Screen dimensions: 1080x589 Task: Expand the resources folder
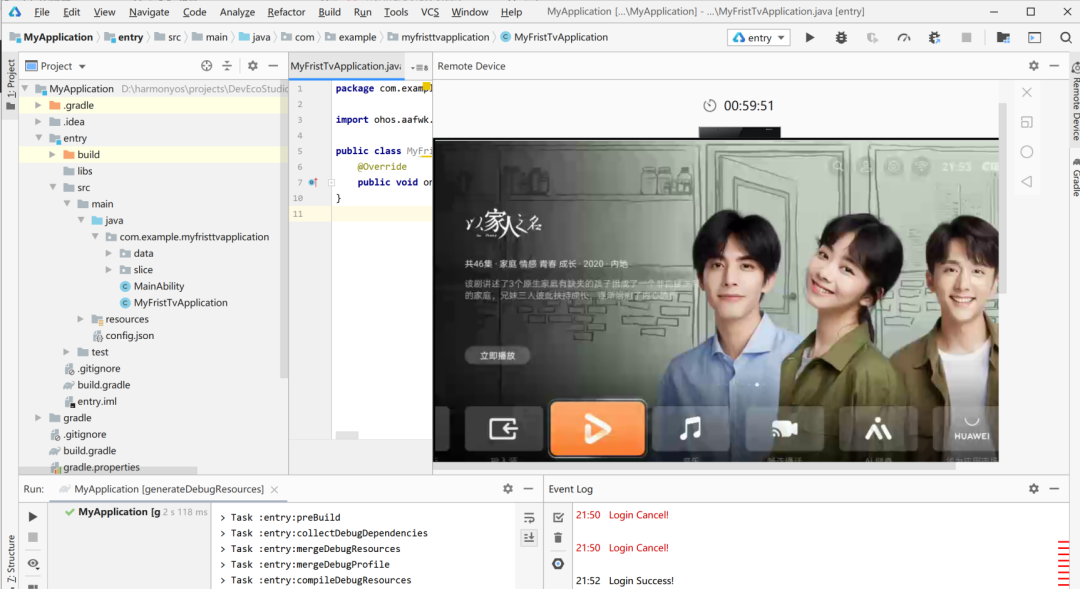pos(81,319)
